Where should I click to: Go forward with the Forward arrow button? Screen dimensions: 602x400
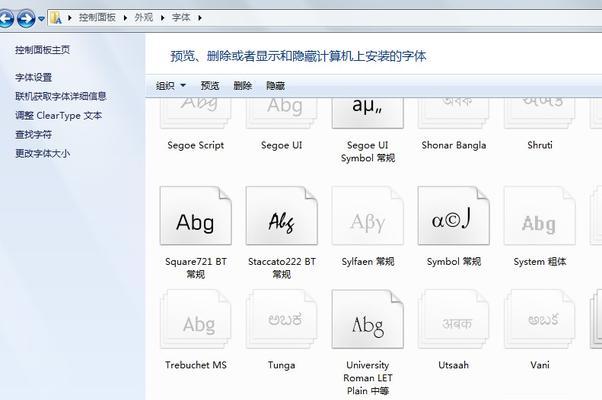point(26,18)
